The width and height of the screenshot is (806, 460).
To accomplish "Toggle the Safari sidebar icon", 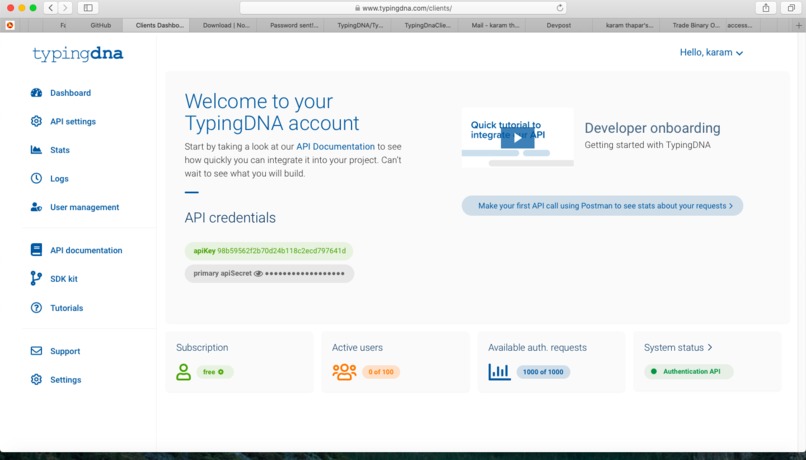I will 88,8.
